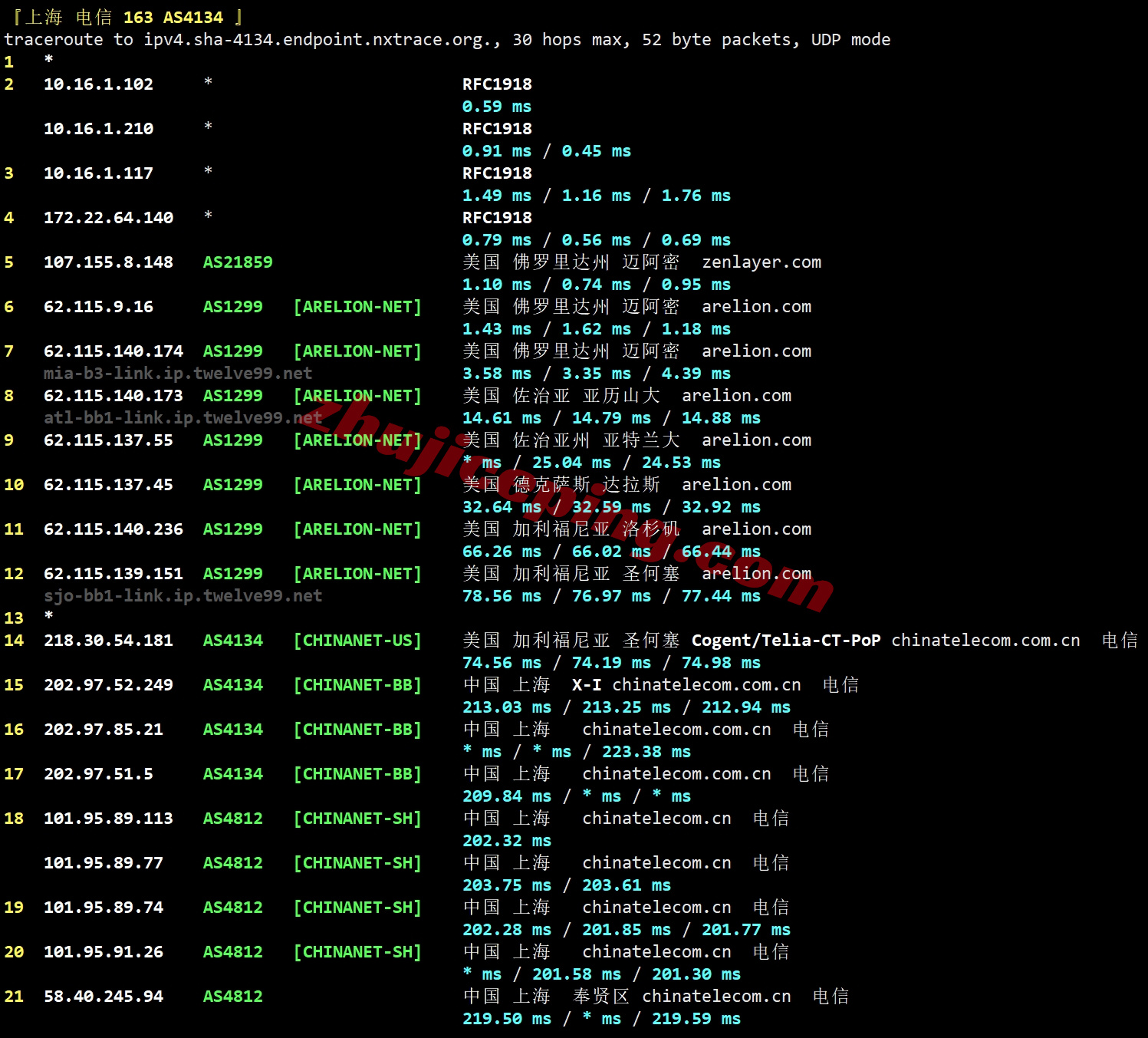This screenshot has height=1038, width=1148.
Task: Click latency value 0.91 ms
Action: click(497, 151)
